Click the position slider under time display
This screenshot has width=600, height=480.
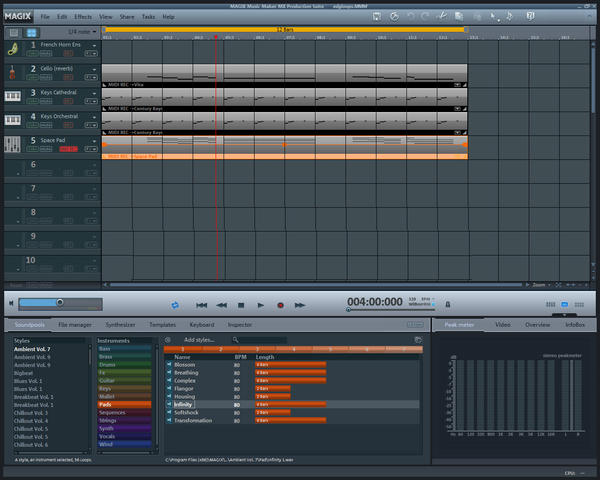pos(390,310)
